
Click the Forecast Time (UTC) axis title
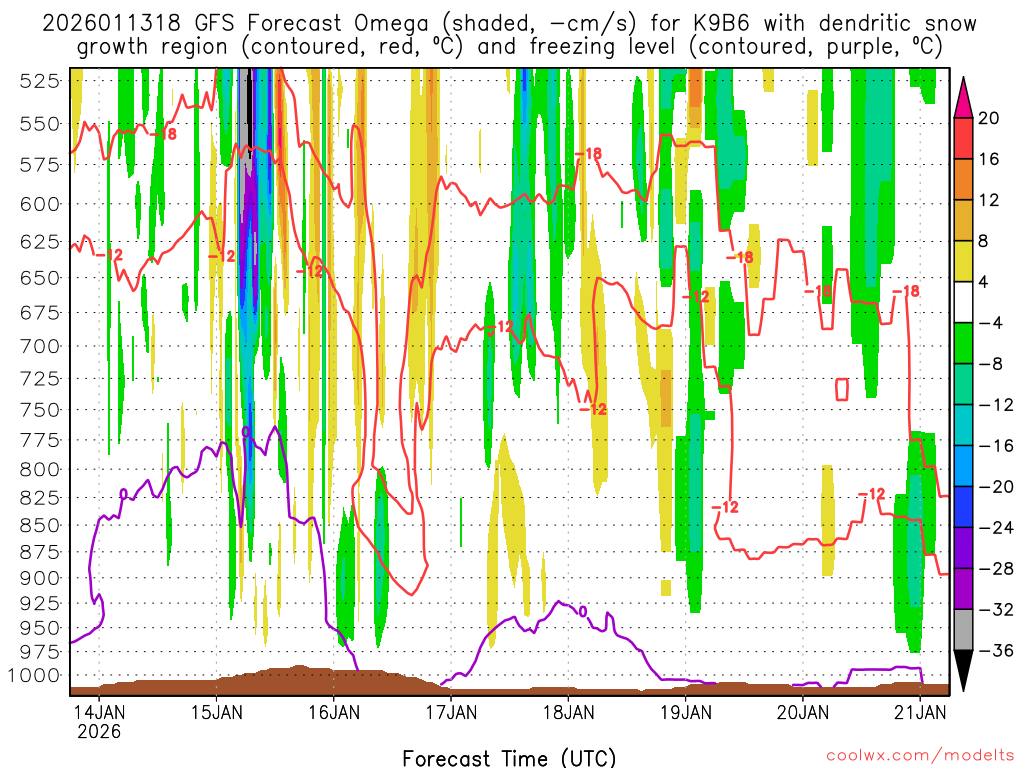pyautogui.click(x=509, y=758)
